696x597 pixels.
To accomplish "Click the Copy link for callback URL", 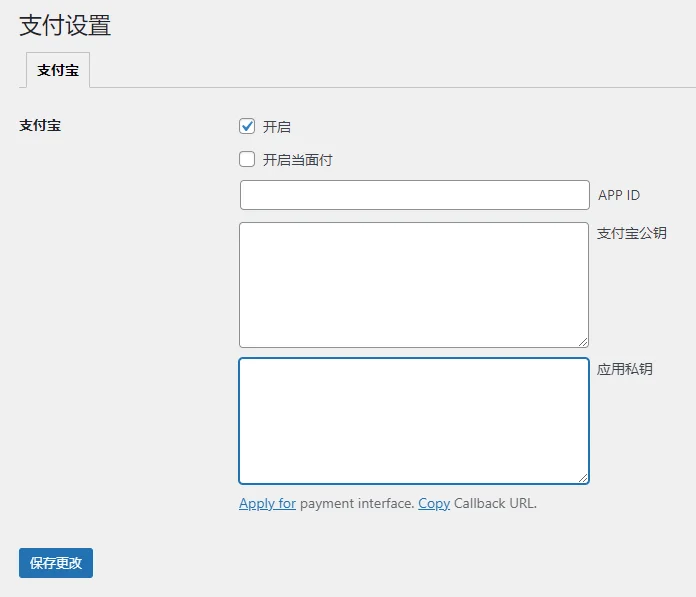I will point(434,504).
